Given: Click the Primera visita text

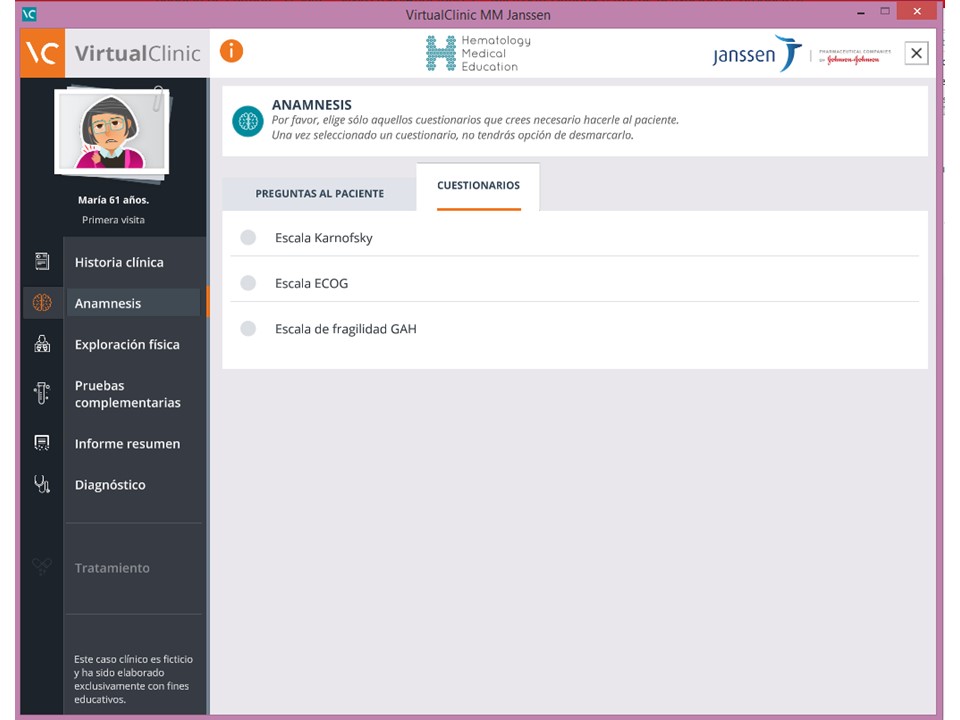Looking at the screenshot, I should pyautogui.click(x=113, y=220).
